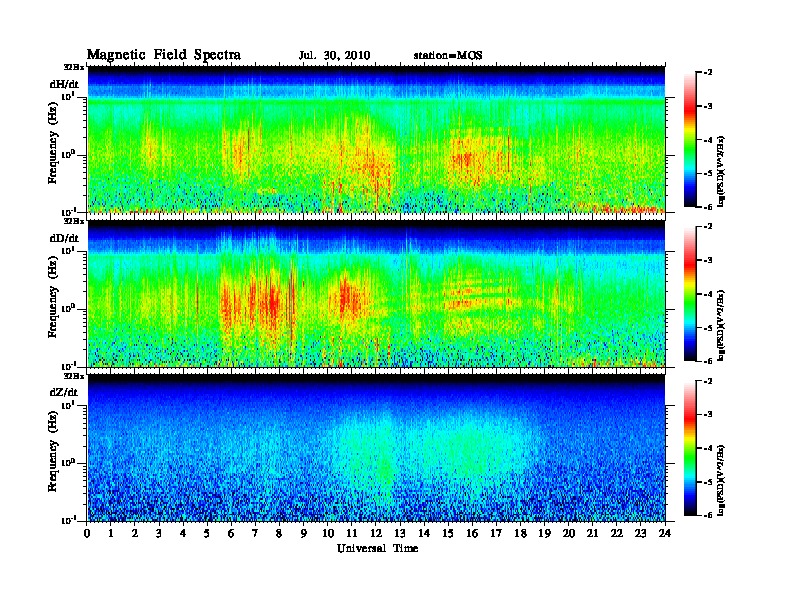Click the '-6' tick on dZ/dt colorbar
Screen dimensions: 792x612
(x=708, y=515)
